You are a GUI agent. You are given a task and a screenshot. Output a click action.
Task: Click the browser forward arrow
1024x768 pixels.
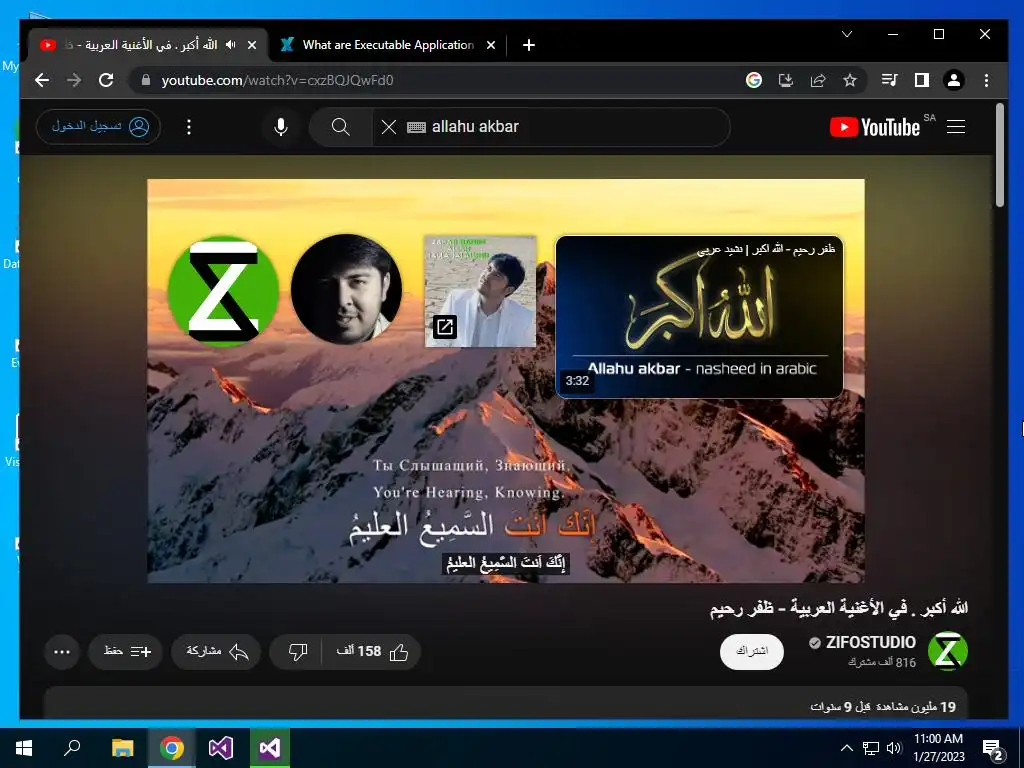coord(74,80)
